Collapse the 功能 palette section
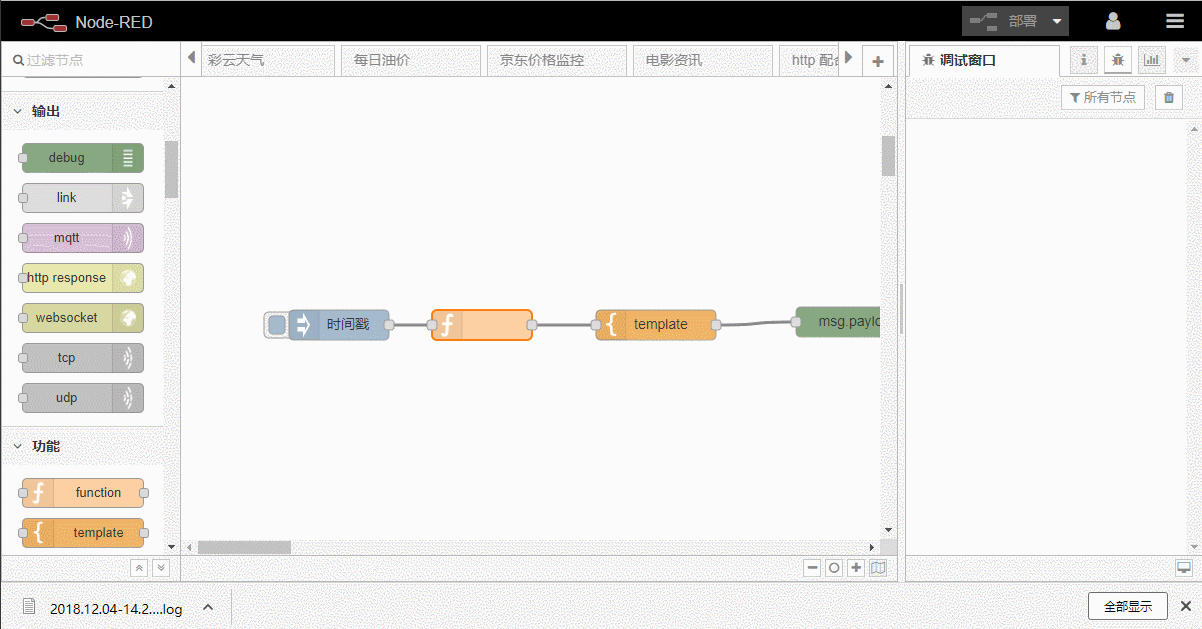 (17, 446)
